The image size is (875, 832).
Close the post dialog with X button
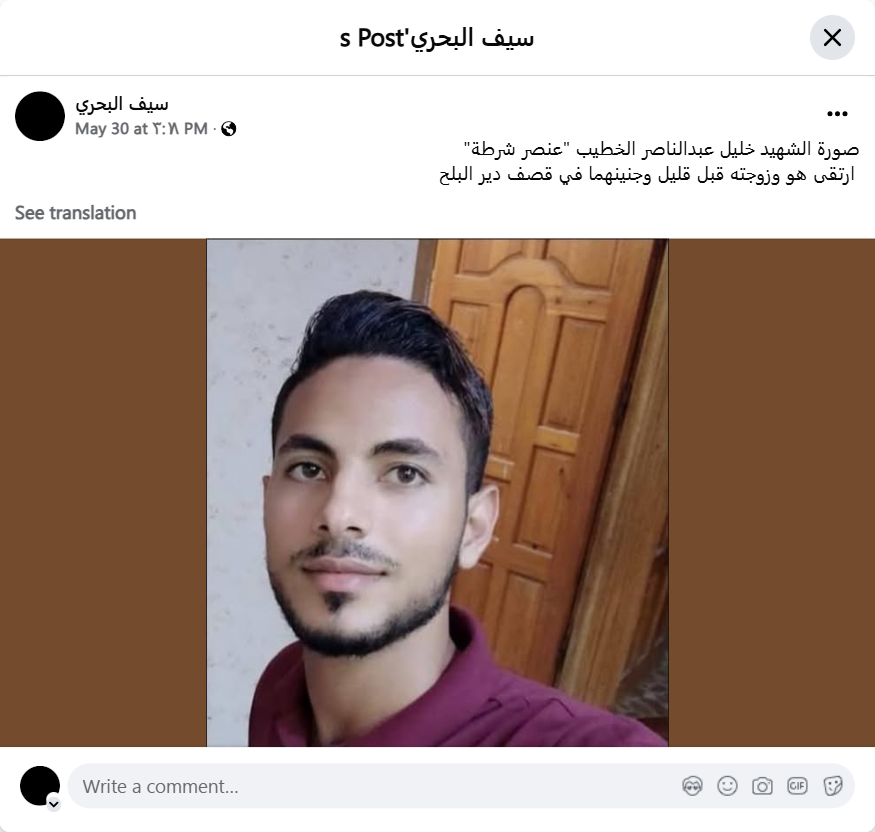tap(832, 38)
